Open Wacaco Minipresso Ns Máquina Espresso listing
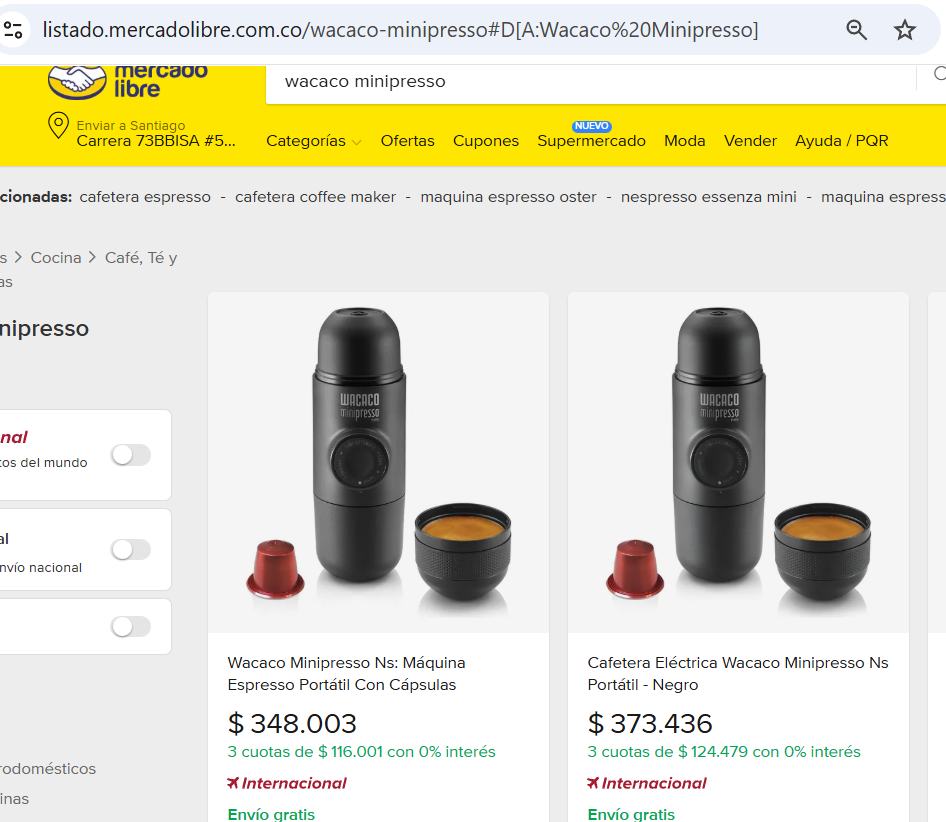Viewport: 946px width, 822px height. pyautogui.click(x=346, y=673)
